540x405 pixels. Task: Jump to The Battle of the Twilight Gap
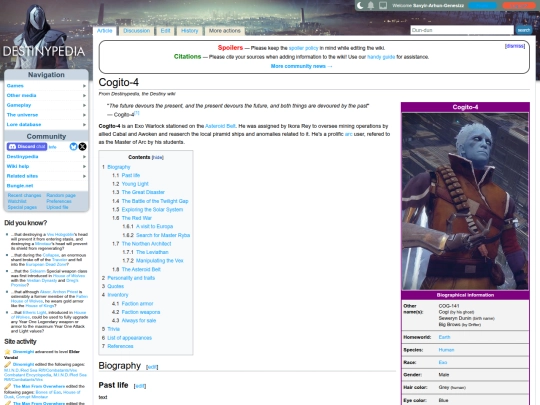point(155,201)
